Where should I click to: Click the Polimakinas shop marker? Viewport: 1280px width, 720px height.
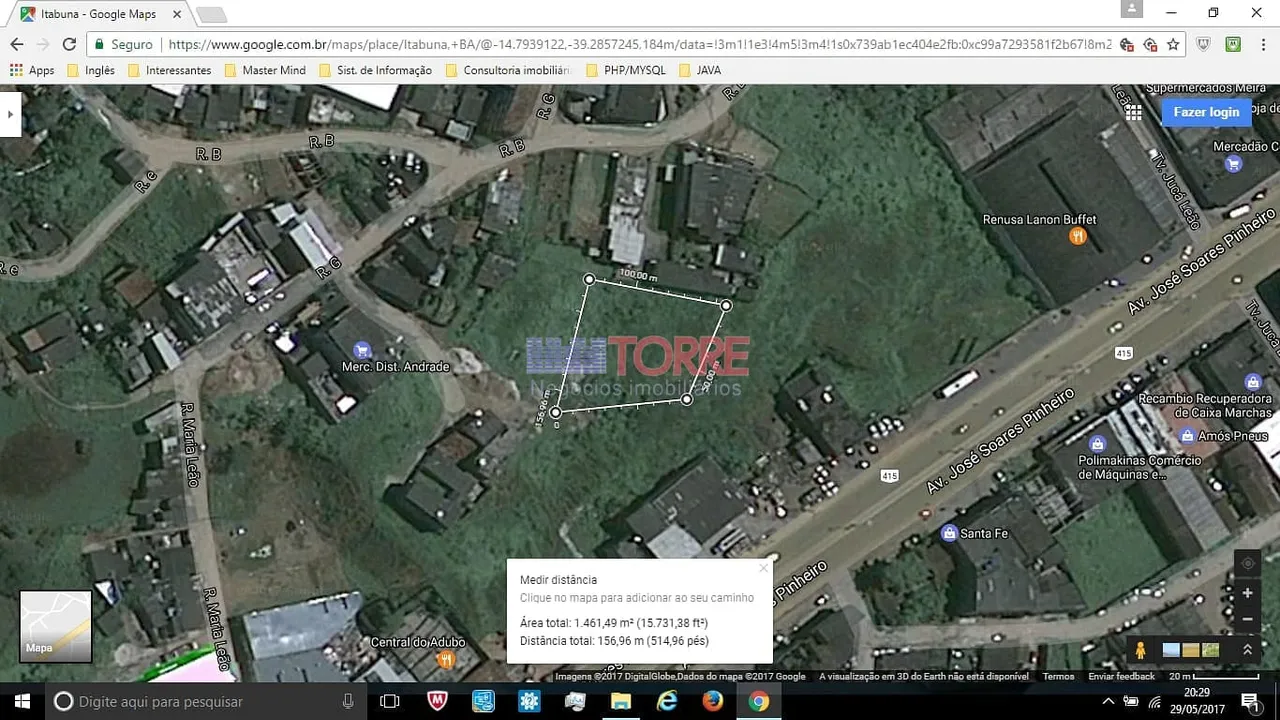1098,443
